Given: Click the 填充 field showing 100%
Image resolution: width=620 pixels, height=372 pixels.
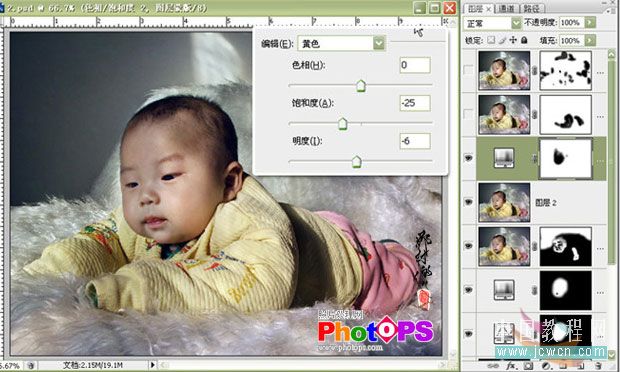Looking at the screenshot, I should pos(572,40).
